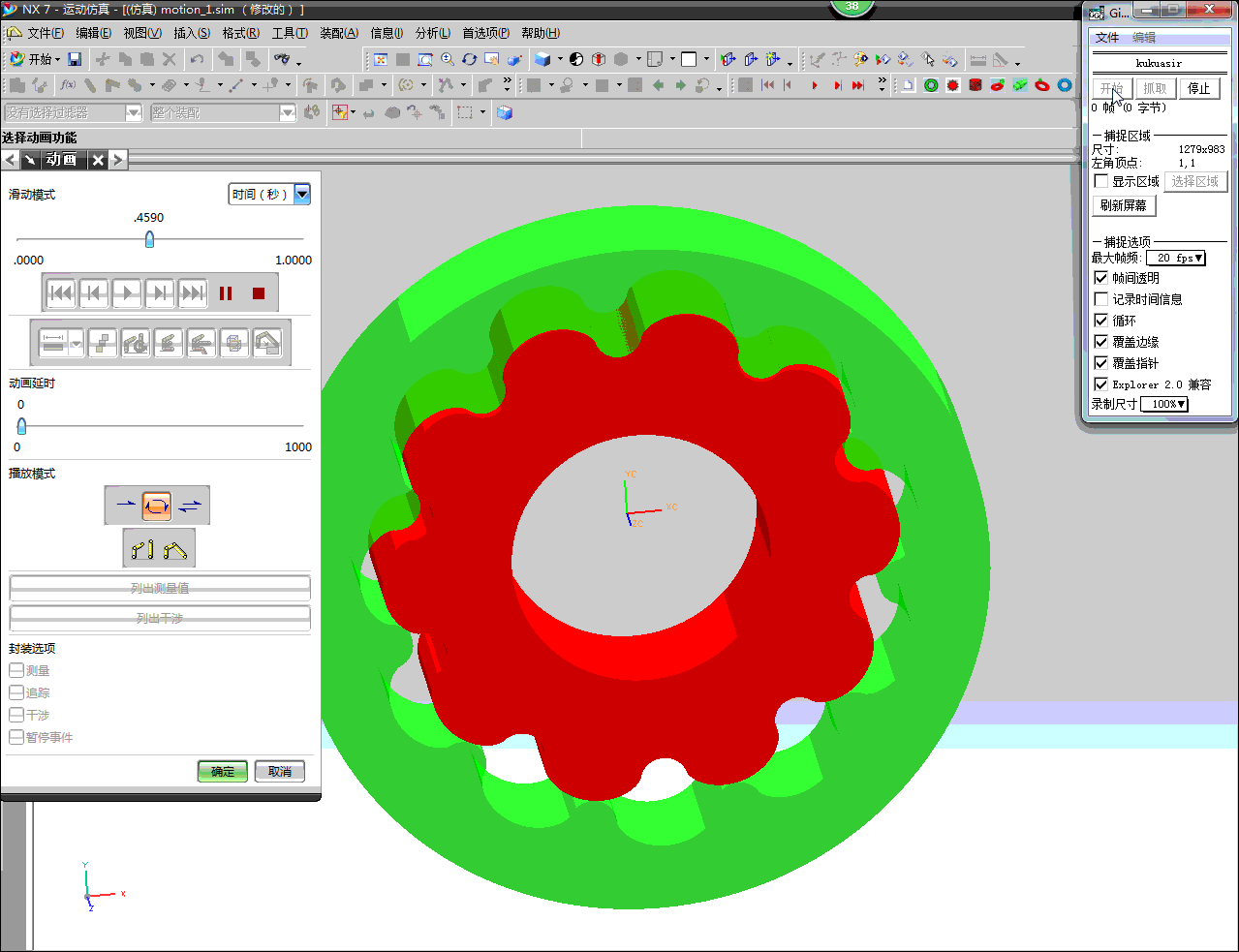Jump to first animation step
This screenshot has width=1239, height=952.
61,292
